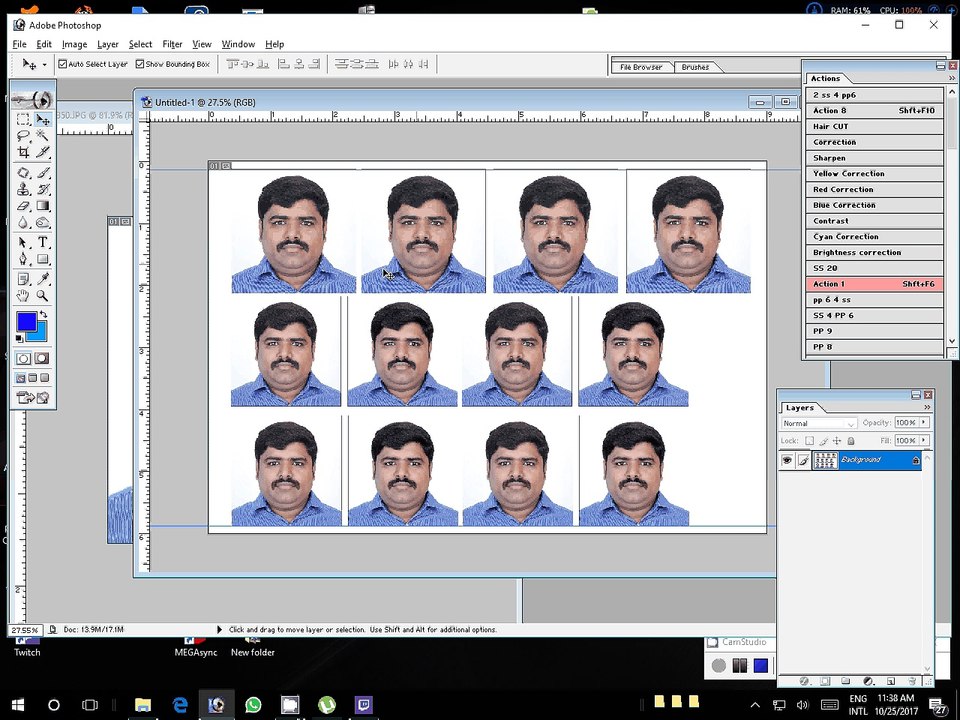Add layer mask in Layers panel

coord(825,681)
